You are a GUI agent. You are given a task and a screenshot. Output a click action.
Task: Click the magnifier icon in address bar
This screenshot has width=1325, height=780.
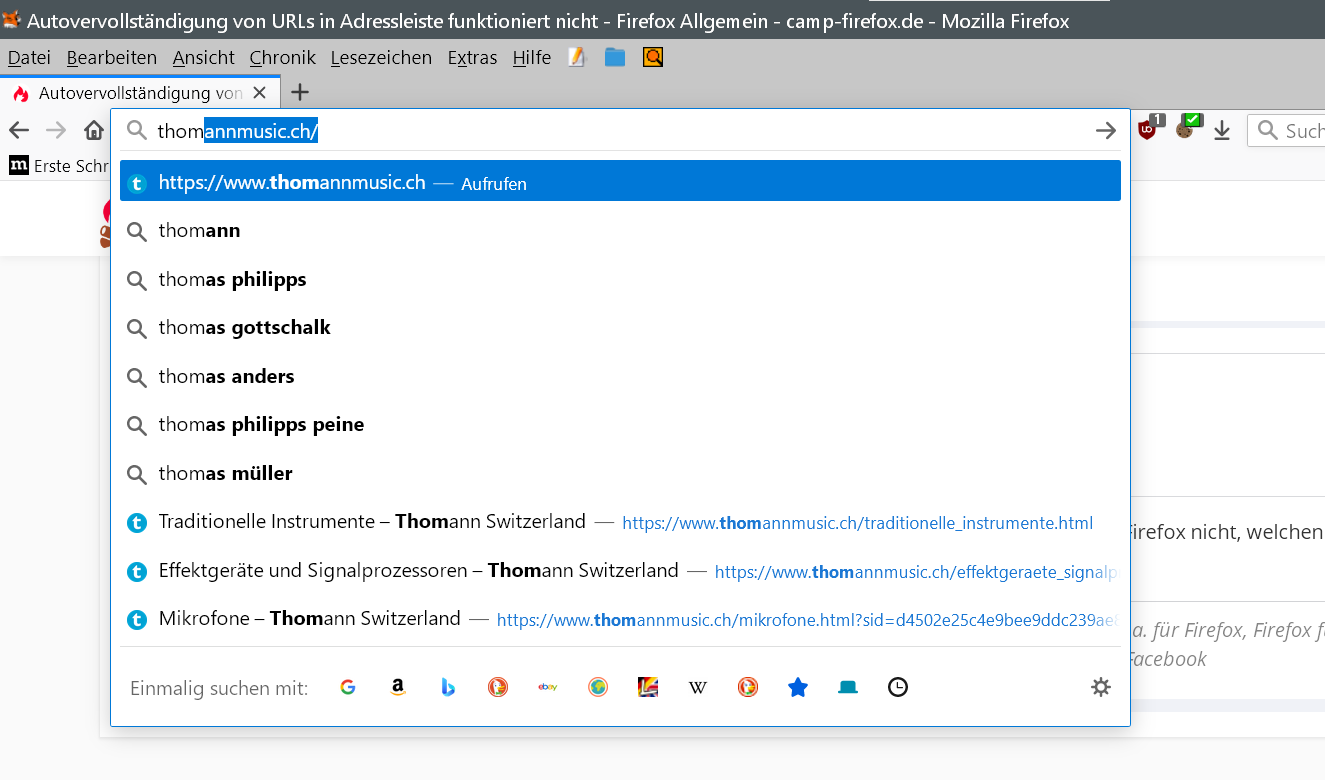(x=137, y=131)
